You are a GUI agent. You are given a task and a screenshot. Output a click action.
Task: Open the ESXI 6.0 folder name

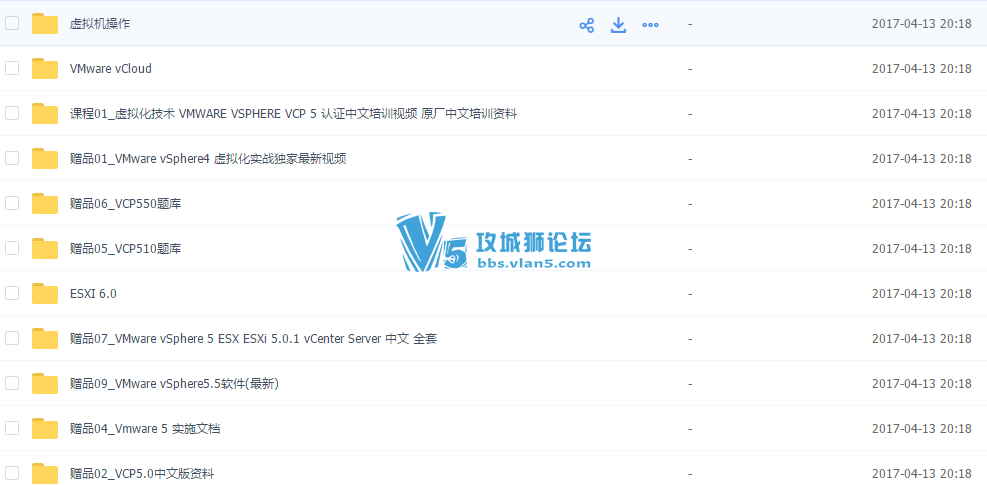(x=93, y=294)
